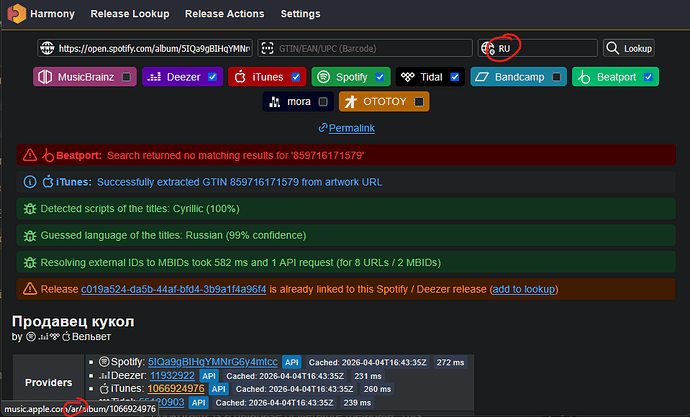Click the Beatport logo icon in provider badge
The width and height of the screenshot is (690, 417).
(x=584, y=77)
